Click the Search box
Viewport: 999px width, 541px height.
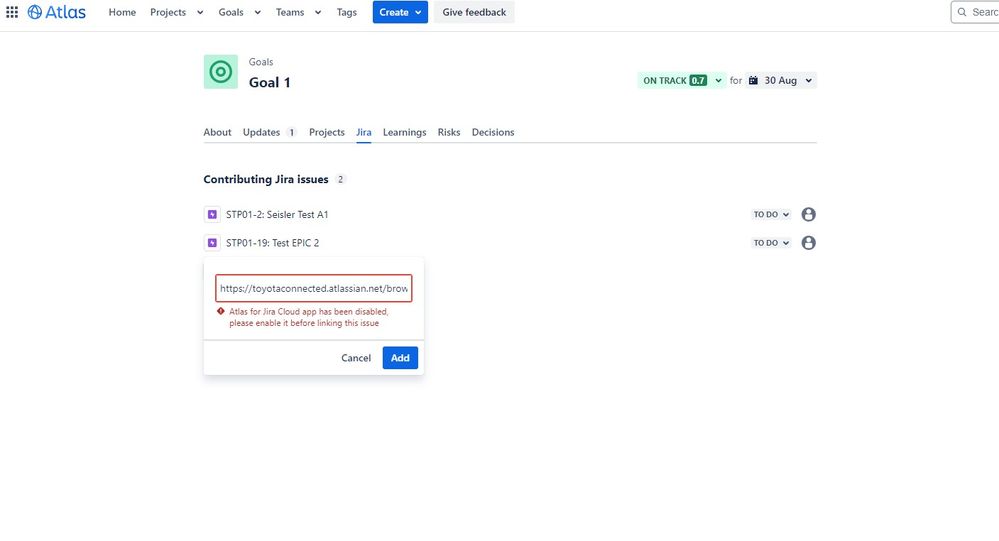(975, 12)
